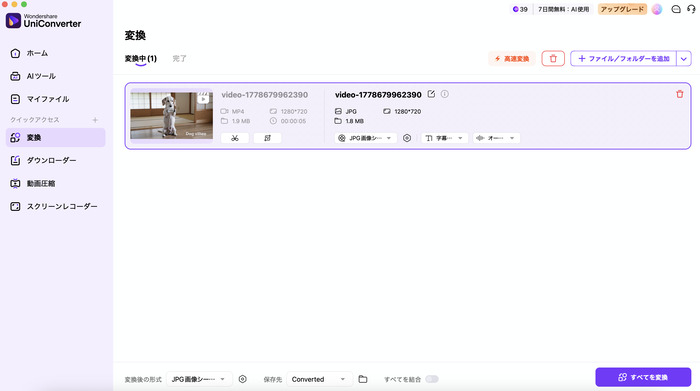Image resolution: width=700 pixels, height=391 pixels.
Task: Rename the output file with the edit icon
Action: 431,94
